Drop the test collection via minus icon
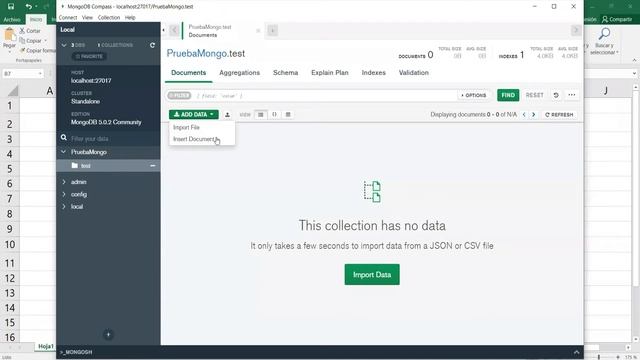 pyautogui.click(x=153, y=166)
